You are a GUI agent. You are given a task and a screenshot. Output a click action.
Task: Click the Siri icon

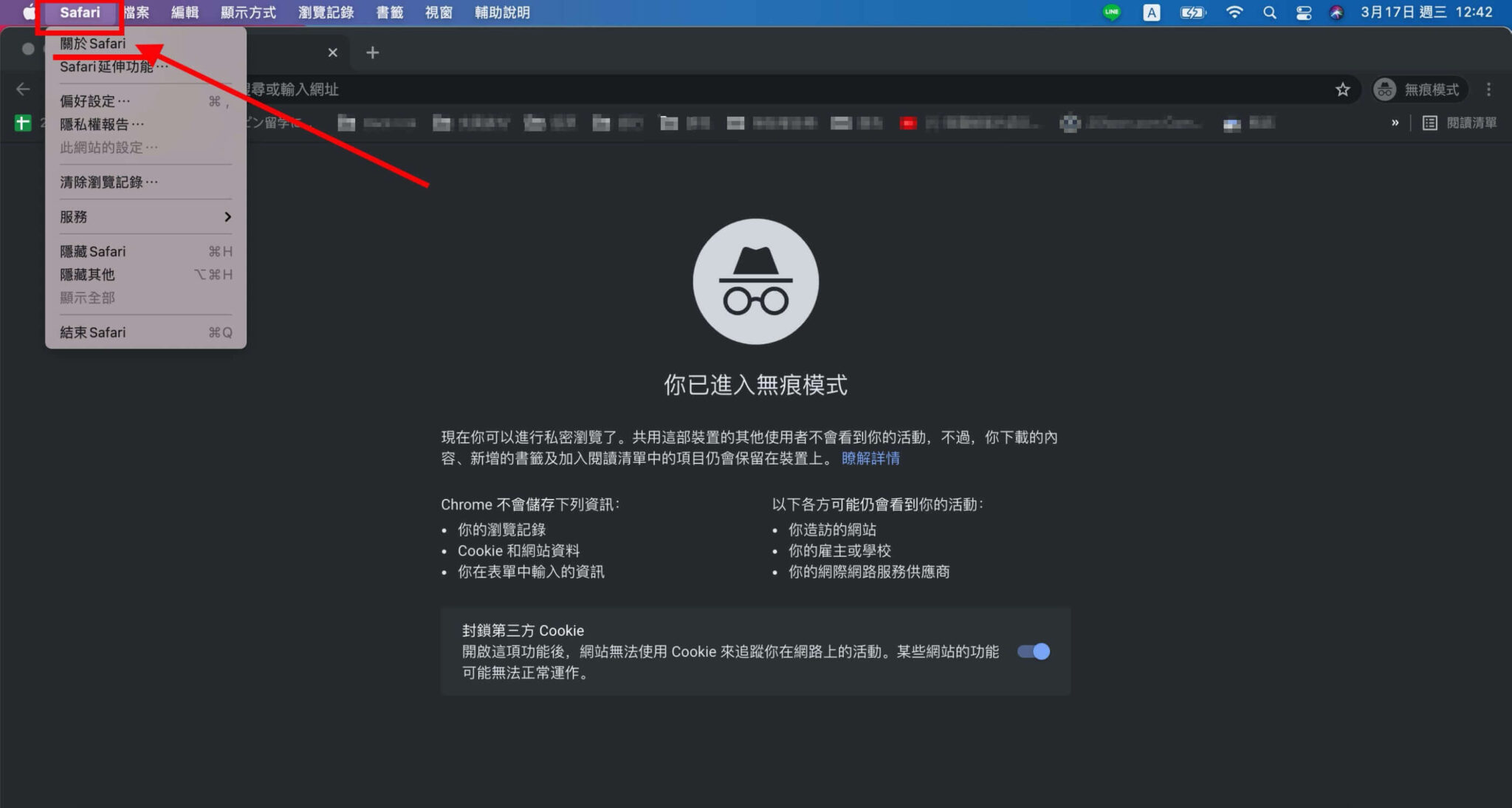[x=1336, y=13]
